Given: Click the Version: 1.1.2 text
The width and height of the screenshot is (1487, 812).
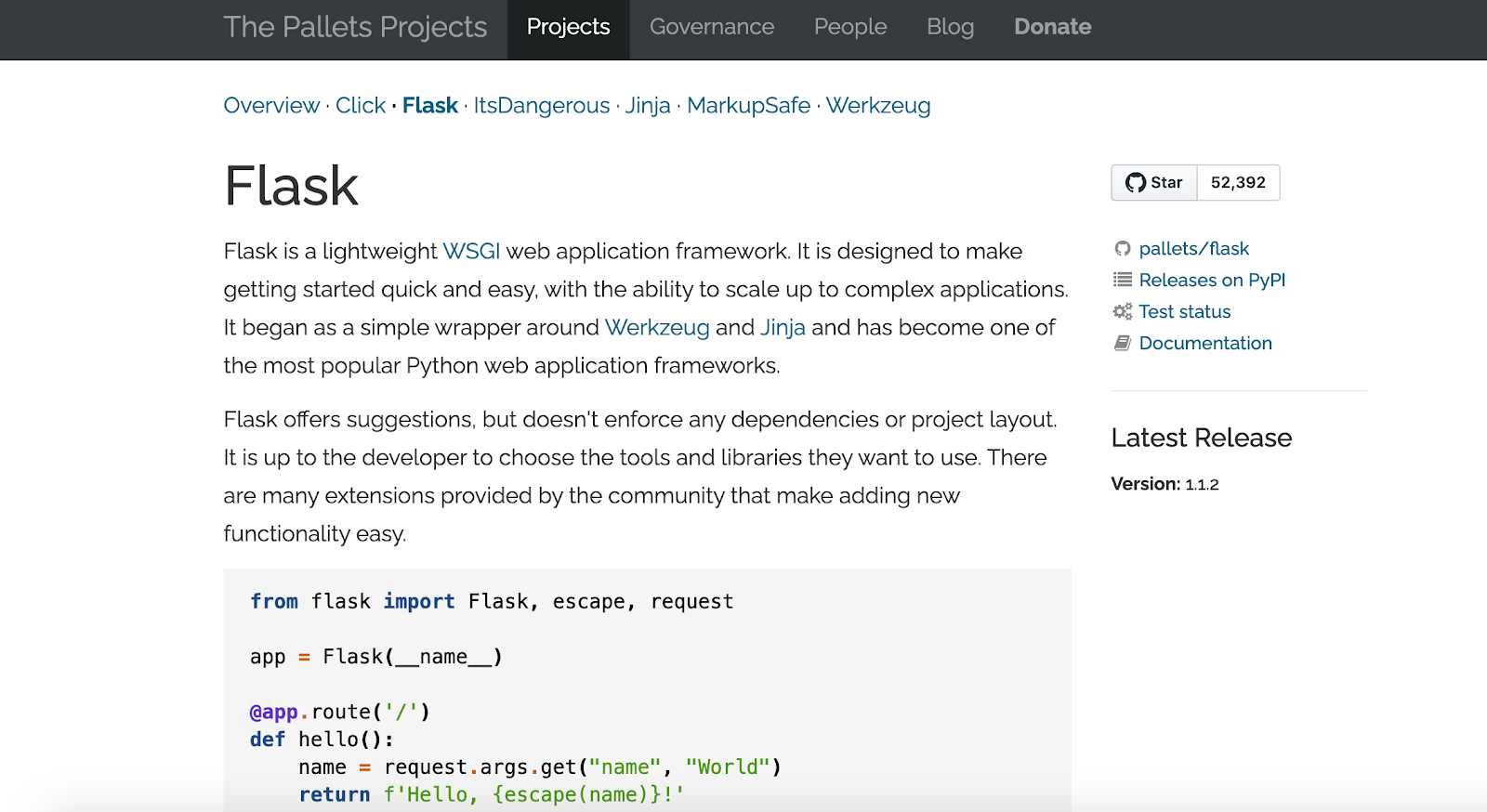Looking at the screenshot, I should 1165,484.
